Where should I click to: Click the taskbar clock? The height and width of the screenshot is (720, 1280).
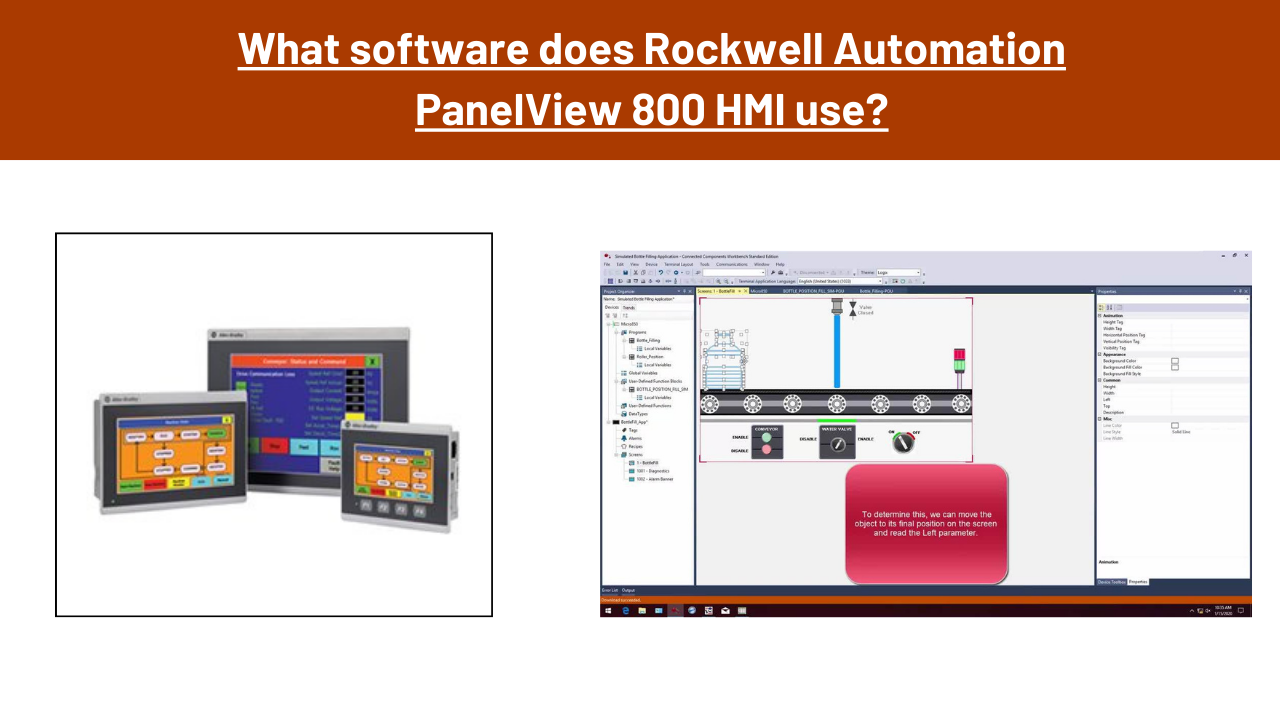pyautogui.click(x=1224, y=610)
